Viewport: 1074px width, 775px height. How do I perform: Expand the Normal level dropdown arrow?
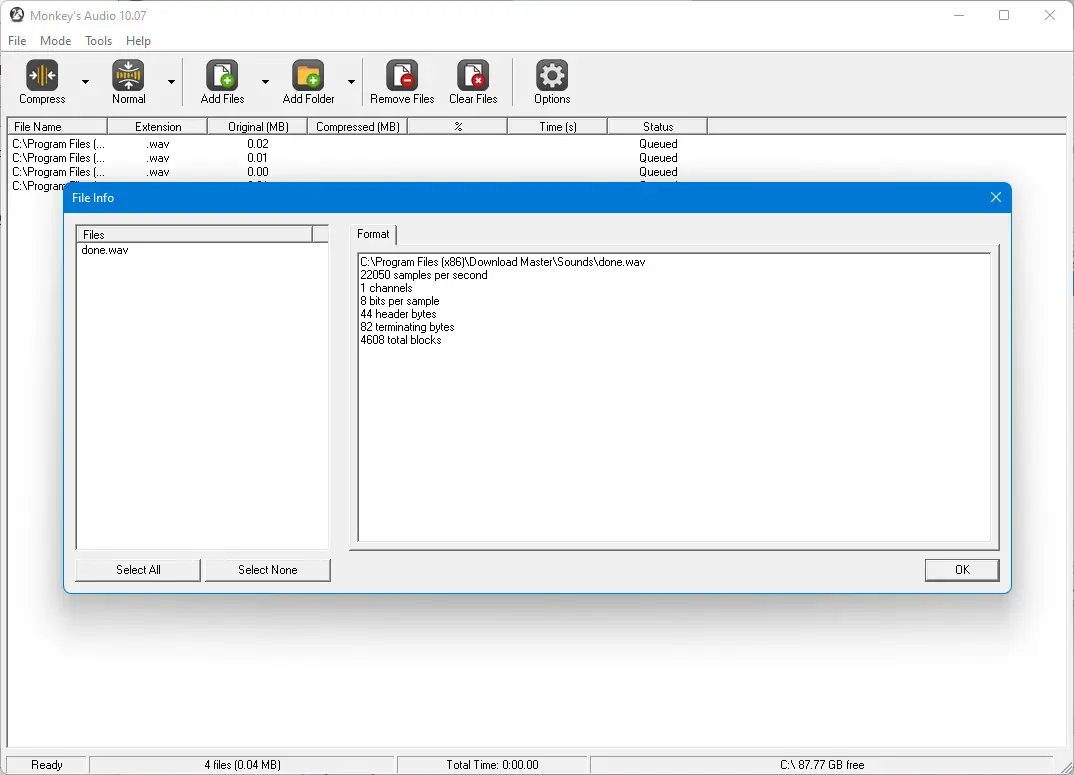coord(171,82)
